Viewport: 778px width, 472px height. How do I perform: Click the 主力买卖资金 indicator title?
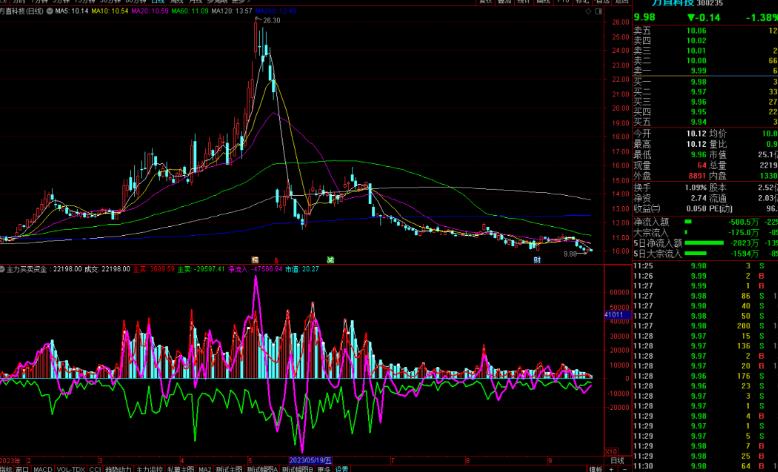click(27, 269)
